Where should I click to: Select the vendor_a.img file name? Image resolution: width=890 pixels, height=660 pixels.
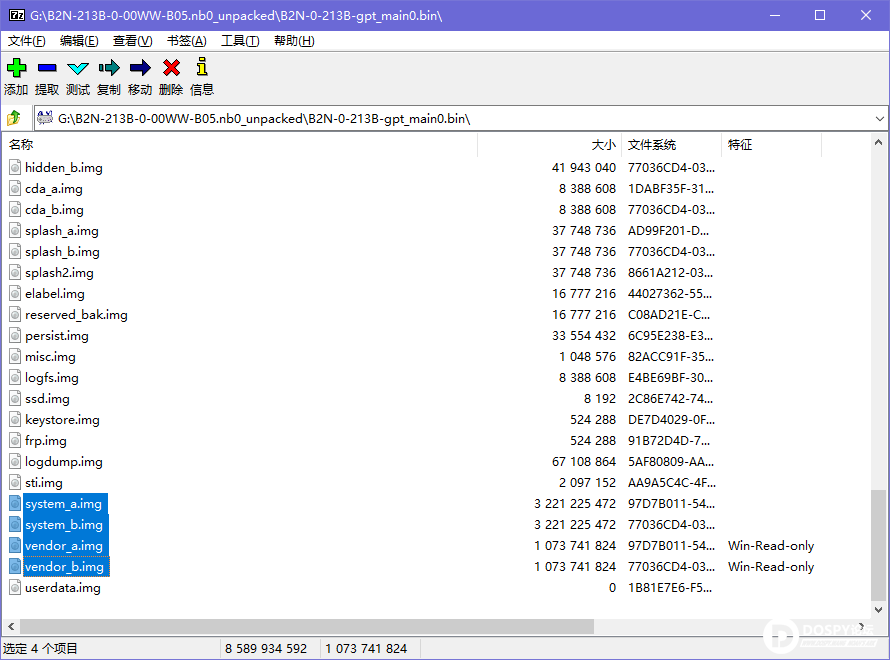tap(64, 545)
